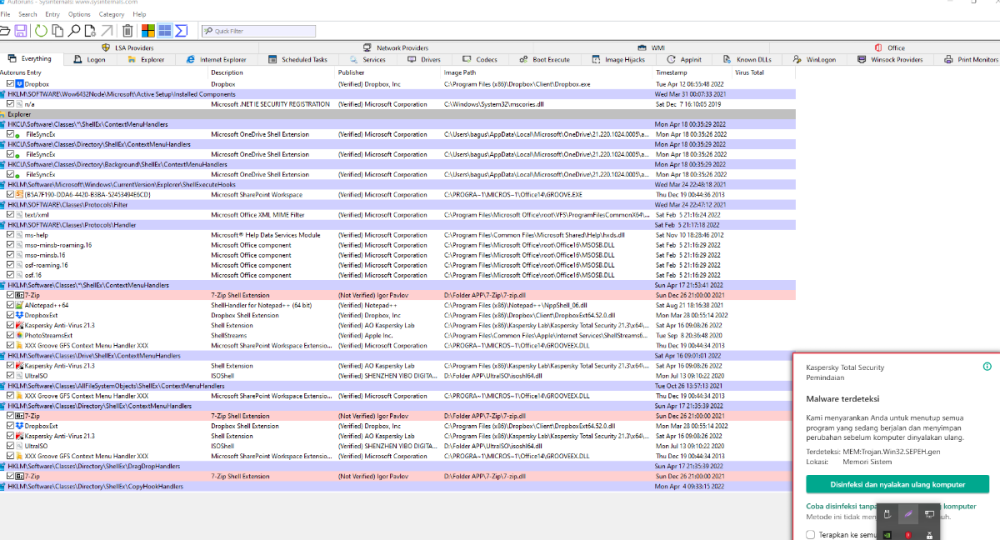This screenshot has width=1000, height=540.
Task: Click the file properties toolbar icon
Action: 90,31
